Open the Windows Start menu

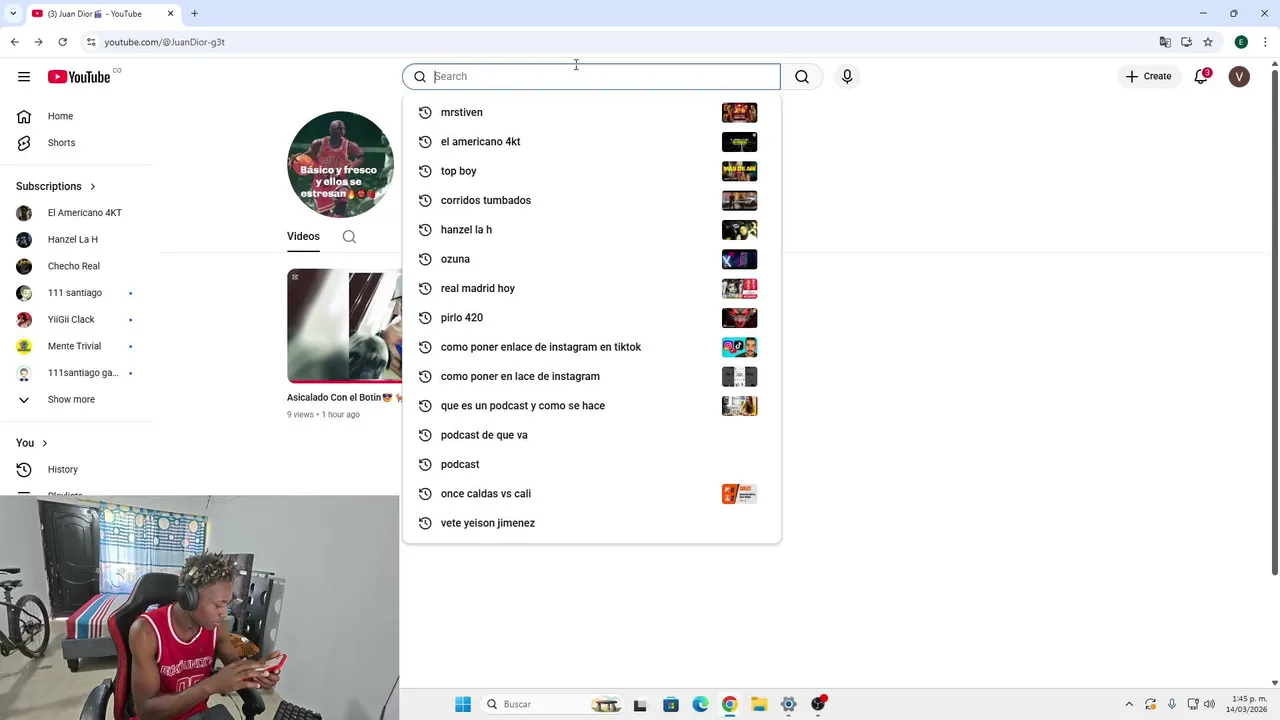463,705
